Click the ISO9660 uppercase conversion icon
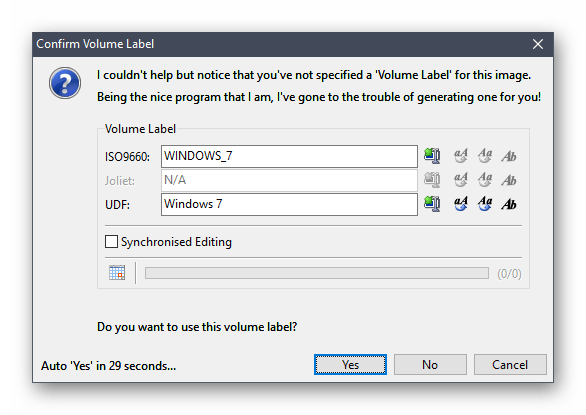The width and height of the screenshot is (586, 415). pos(460,156)
